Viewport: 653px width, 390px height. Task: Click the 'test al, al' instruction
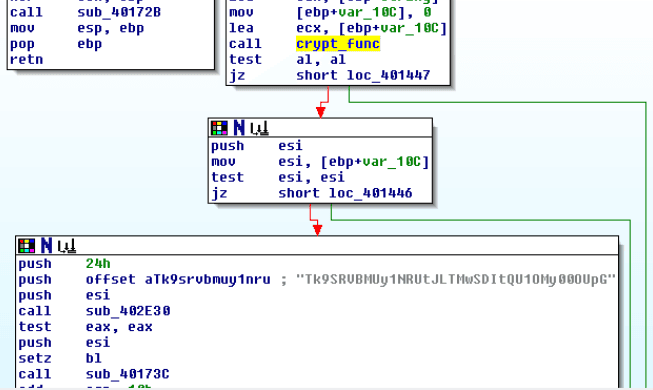(x=287, y=60)
